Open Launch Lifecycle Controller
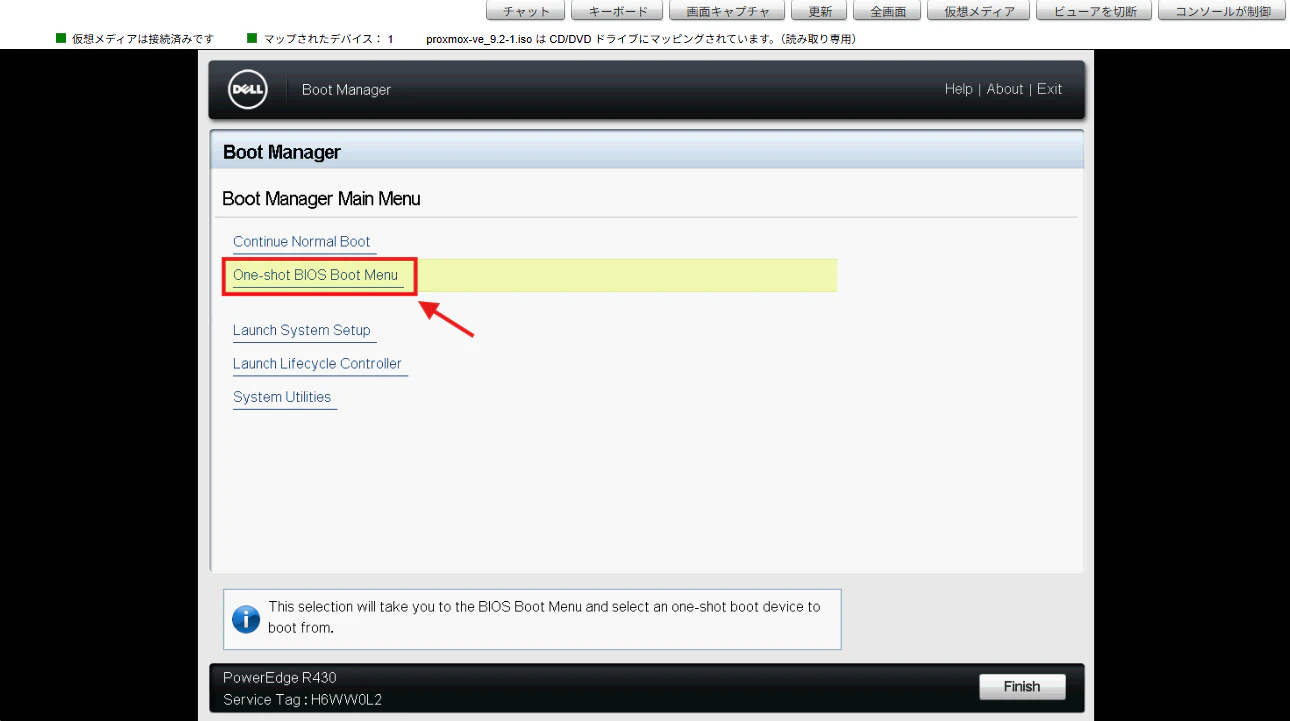The height and width of the screenshot is (721, 1290). tap(317, 364)
